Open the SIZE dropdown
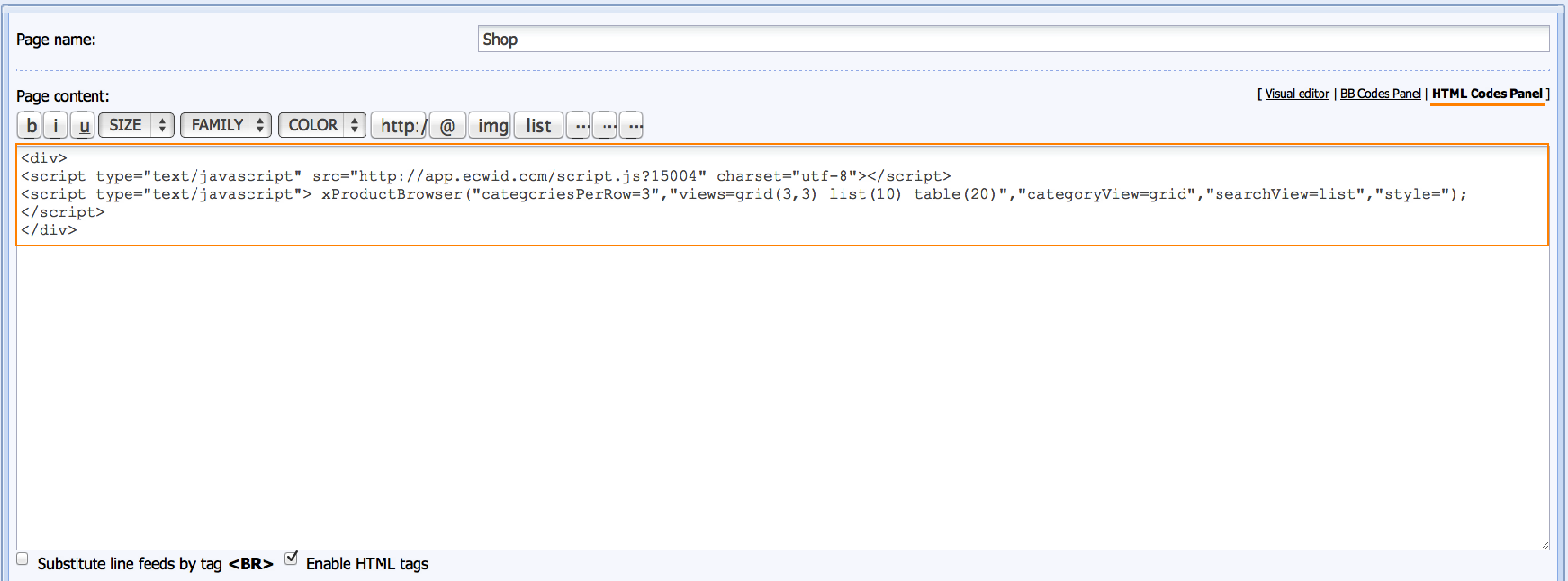Screen dimensions: 1568x581 tap(136, 125)
